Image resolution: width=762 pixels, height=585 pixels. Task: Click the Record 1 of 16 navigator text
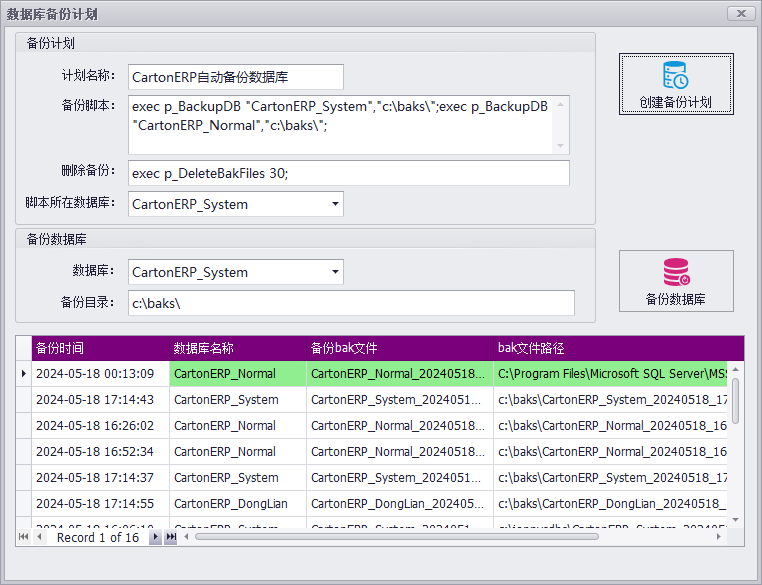(x=98, y=537)
